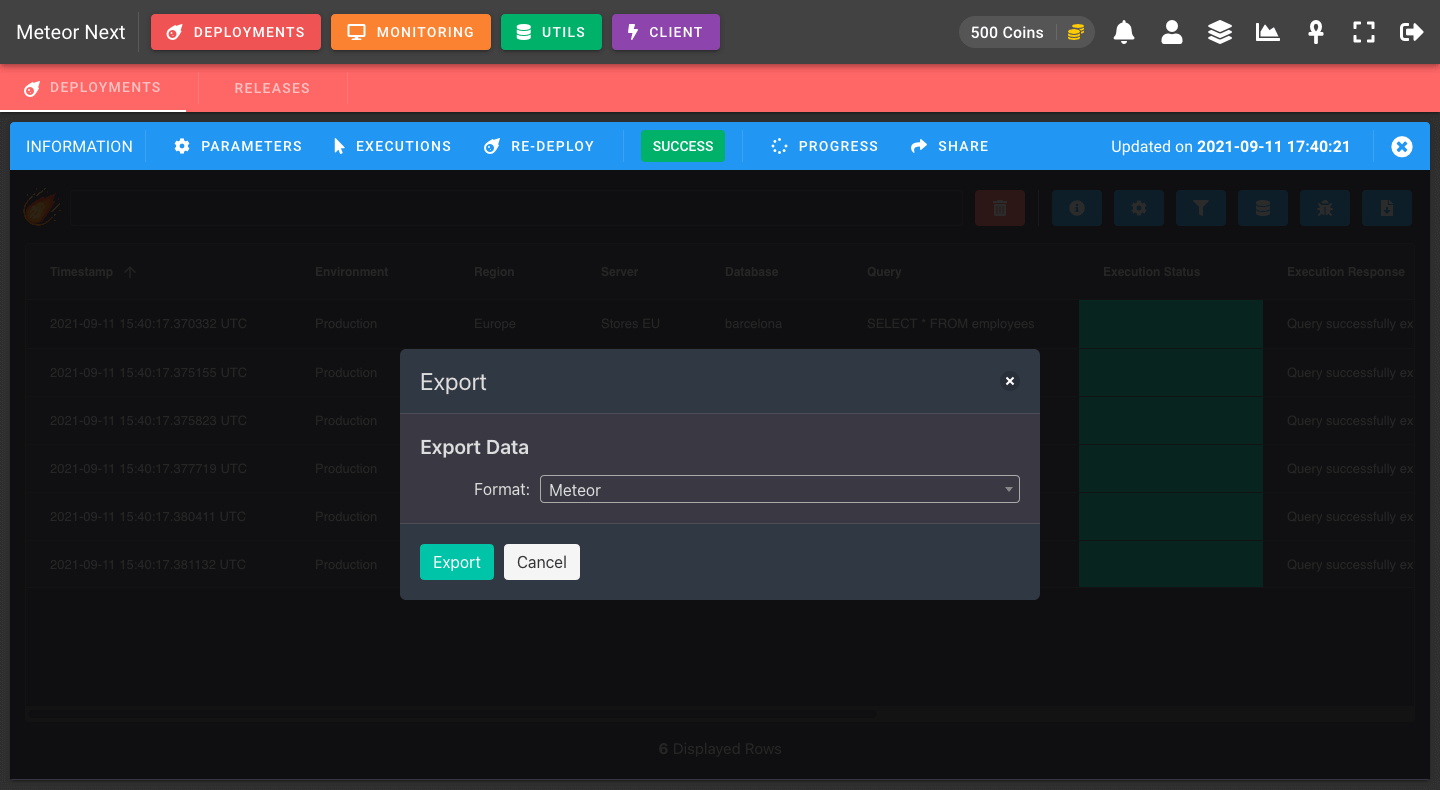This screenshot has width=1440, height=790.
Task: Open EXECUTIONS in the information bar
Action: click(392, 146)
